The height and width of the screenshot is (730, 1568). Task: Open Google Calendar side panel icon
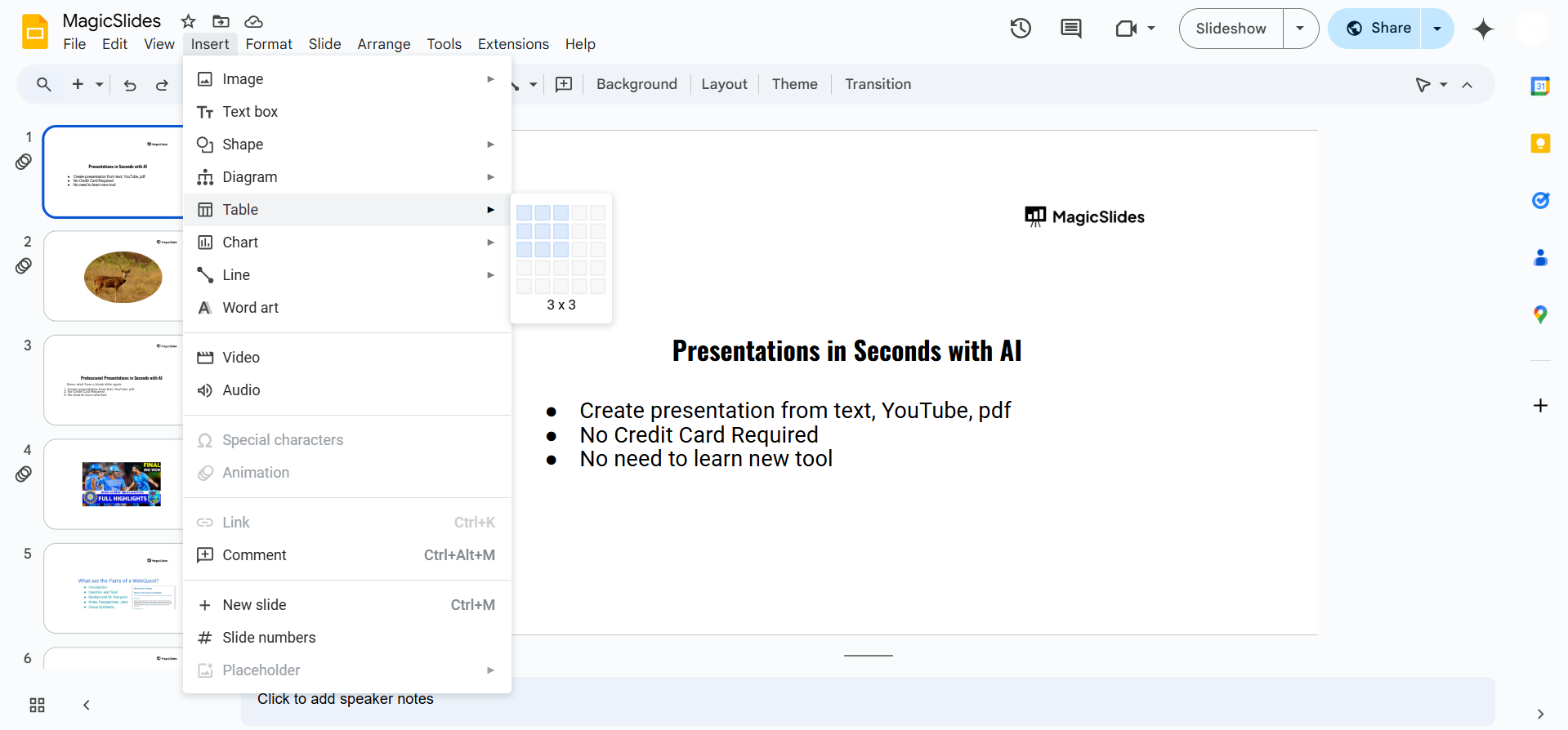point(1540,86)
